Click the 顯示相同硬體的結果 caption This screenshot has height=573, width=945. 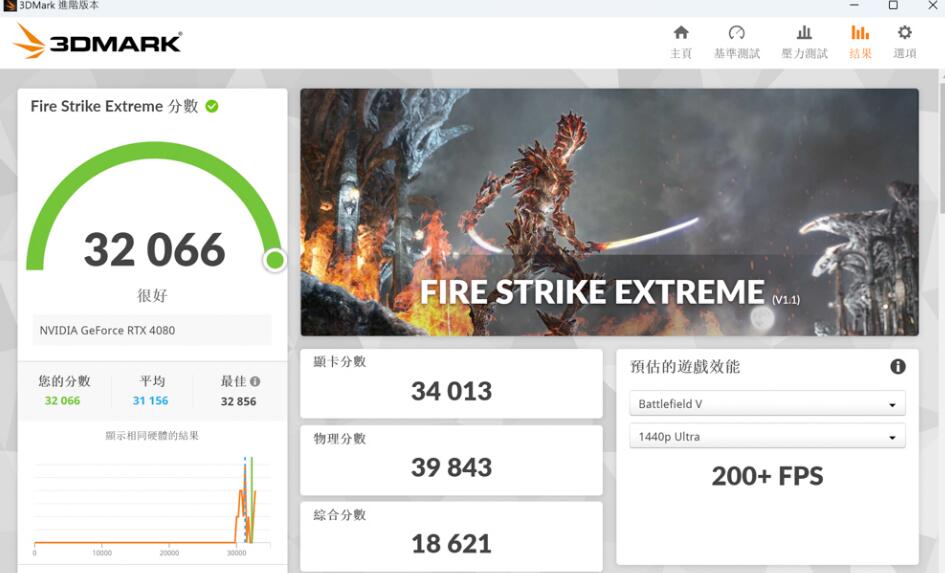point(152,436)
